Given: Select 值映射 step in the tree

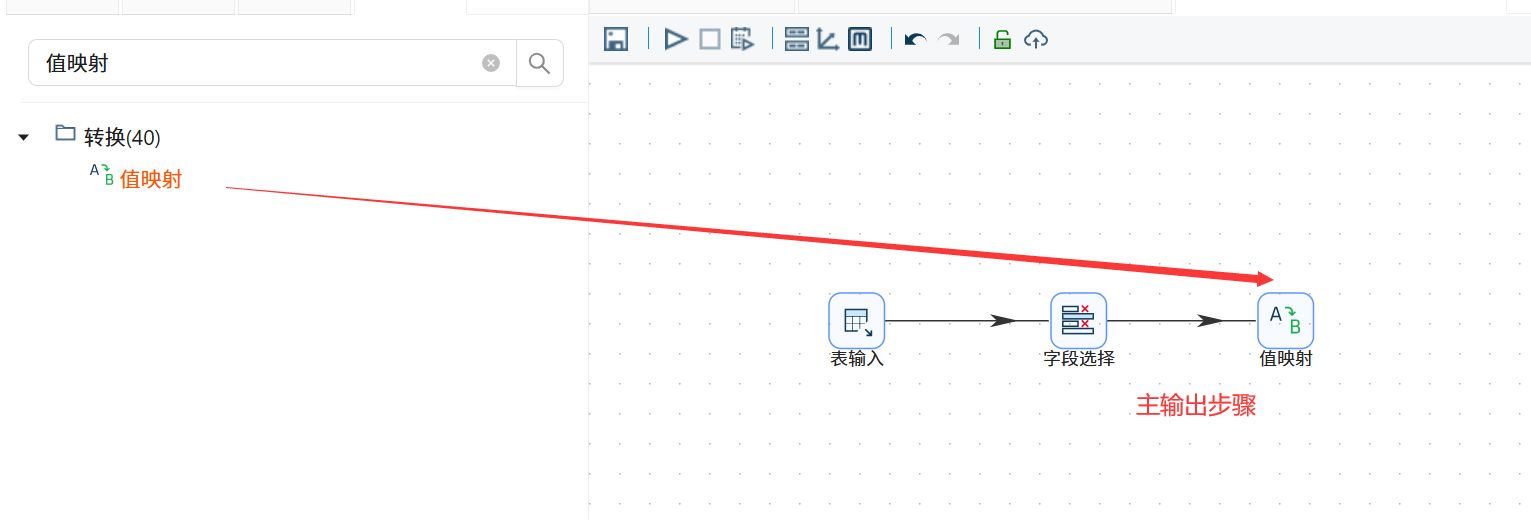Looking at the screenshot, I should pos(136,179).
